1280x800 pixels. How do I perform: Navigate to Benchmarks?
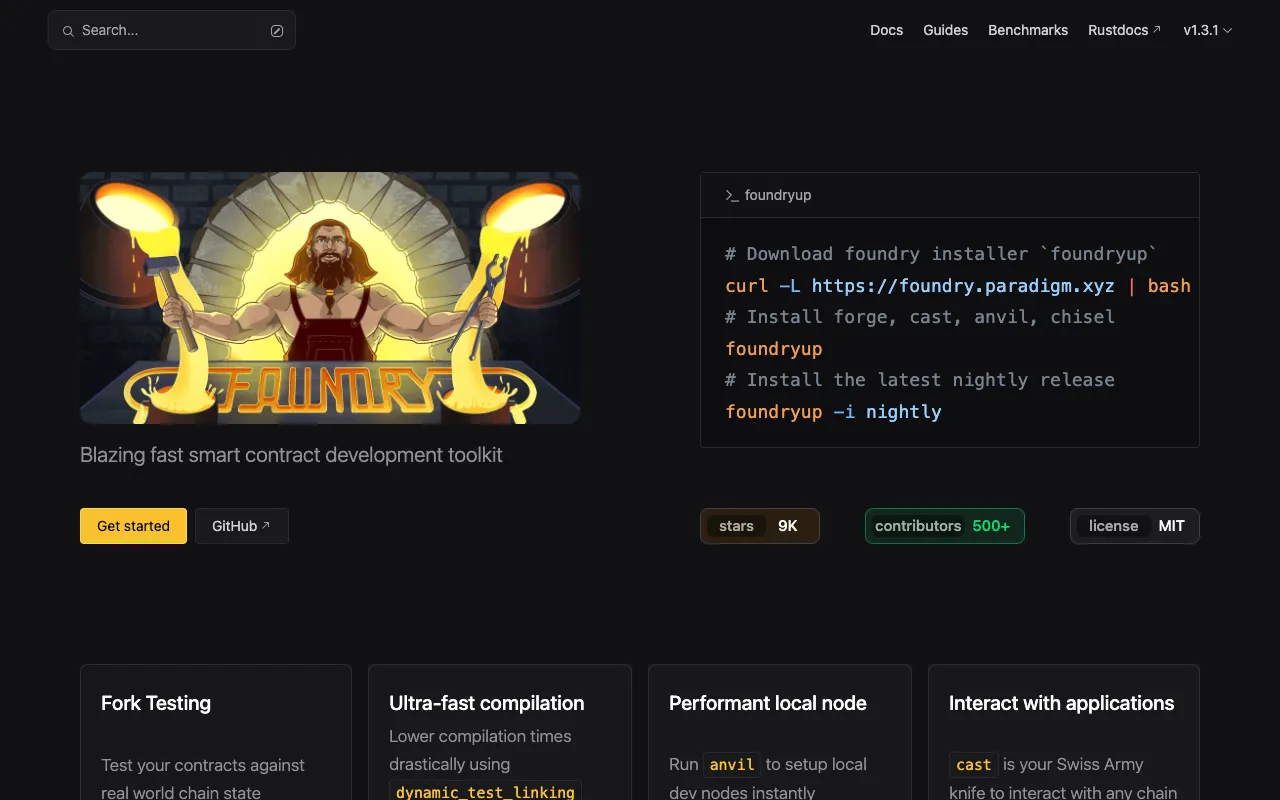click(x=1028, y=30)
